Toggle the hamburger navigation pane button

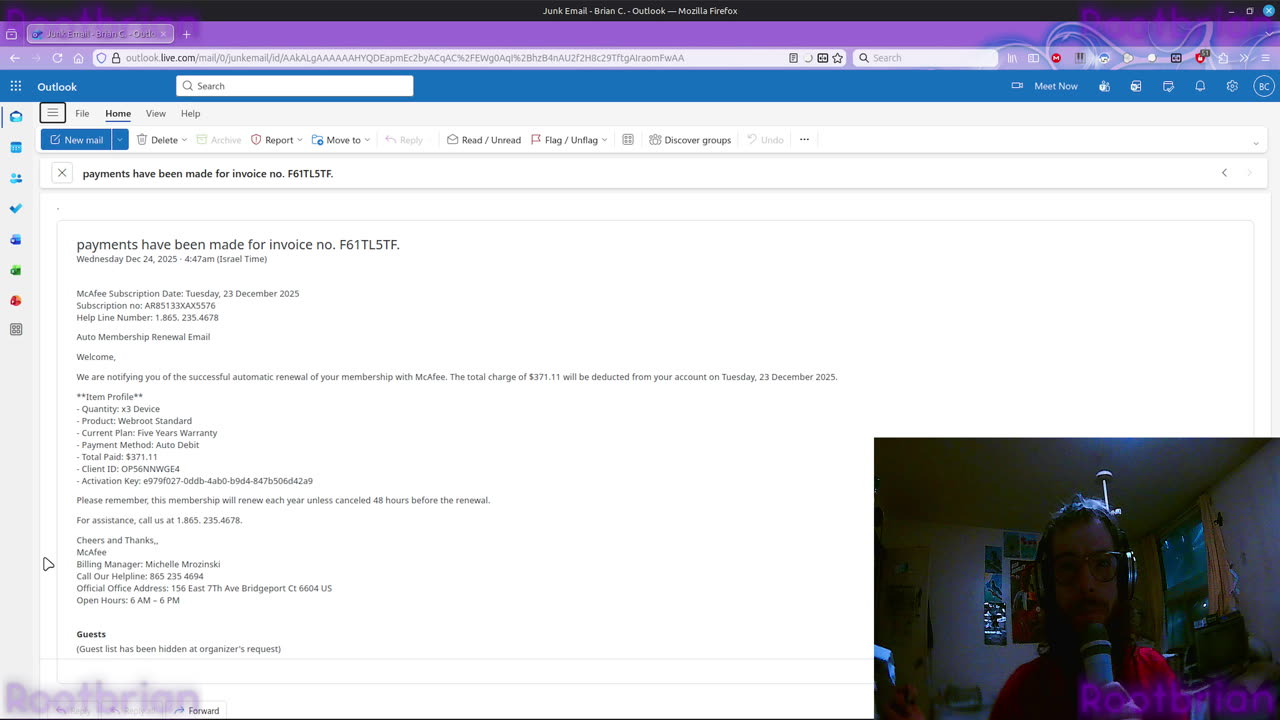tap(53, 113)
